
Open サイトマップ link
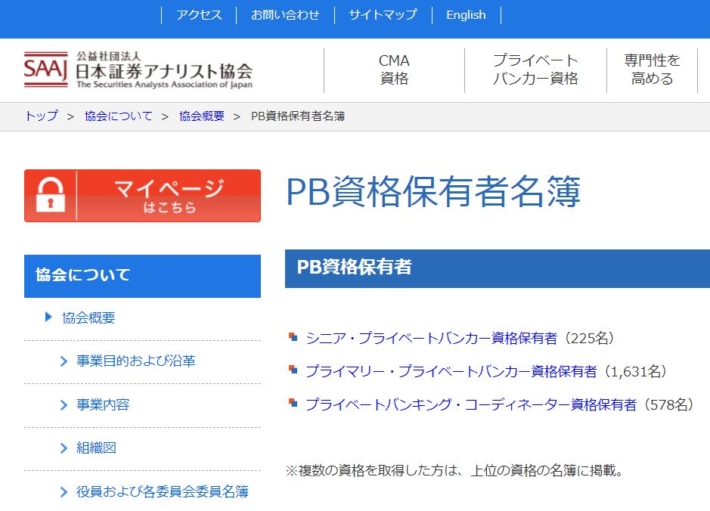[x=383, y=15]
